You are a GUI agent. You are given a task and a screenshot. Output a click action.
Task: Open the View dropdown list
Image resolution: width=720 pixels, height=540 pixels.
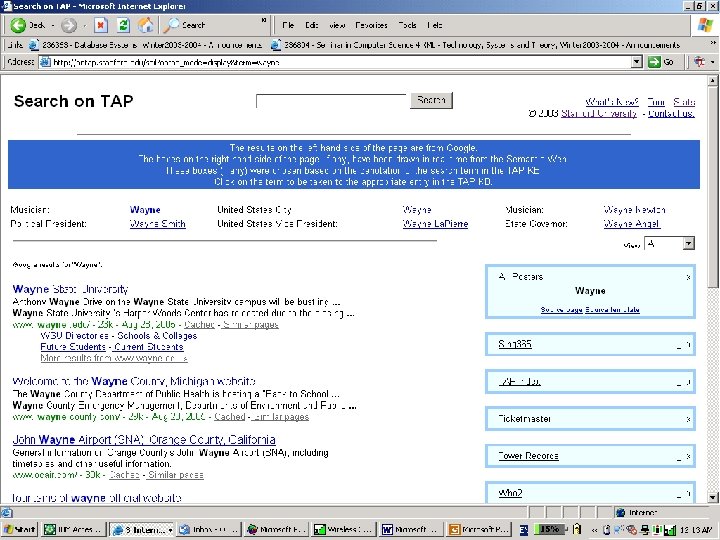click(x=669, y=244)
